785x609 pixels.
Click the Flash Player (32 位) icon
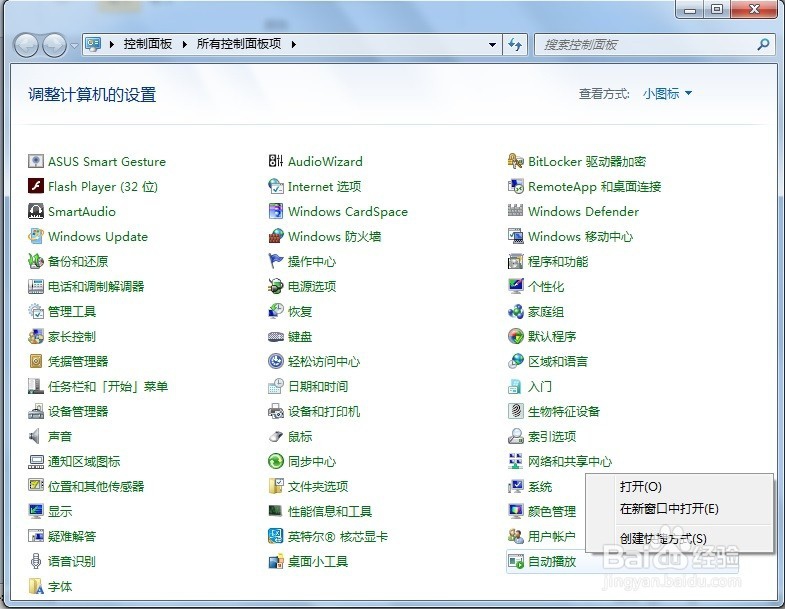(36, 186)
